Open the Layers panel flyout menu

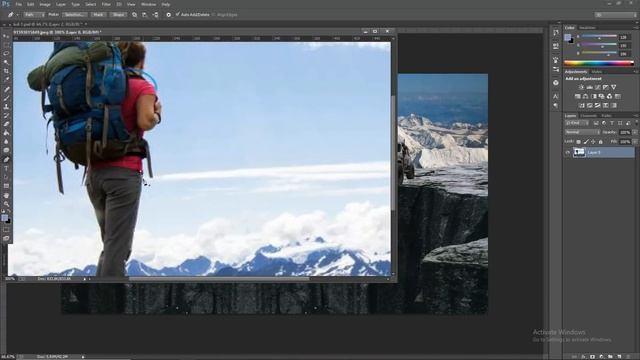(x=636, y=116)
